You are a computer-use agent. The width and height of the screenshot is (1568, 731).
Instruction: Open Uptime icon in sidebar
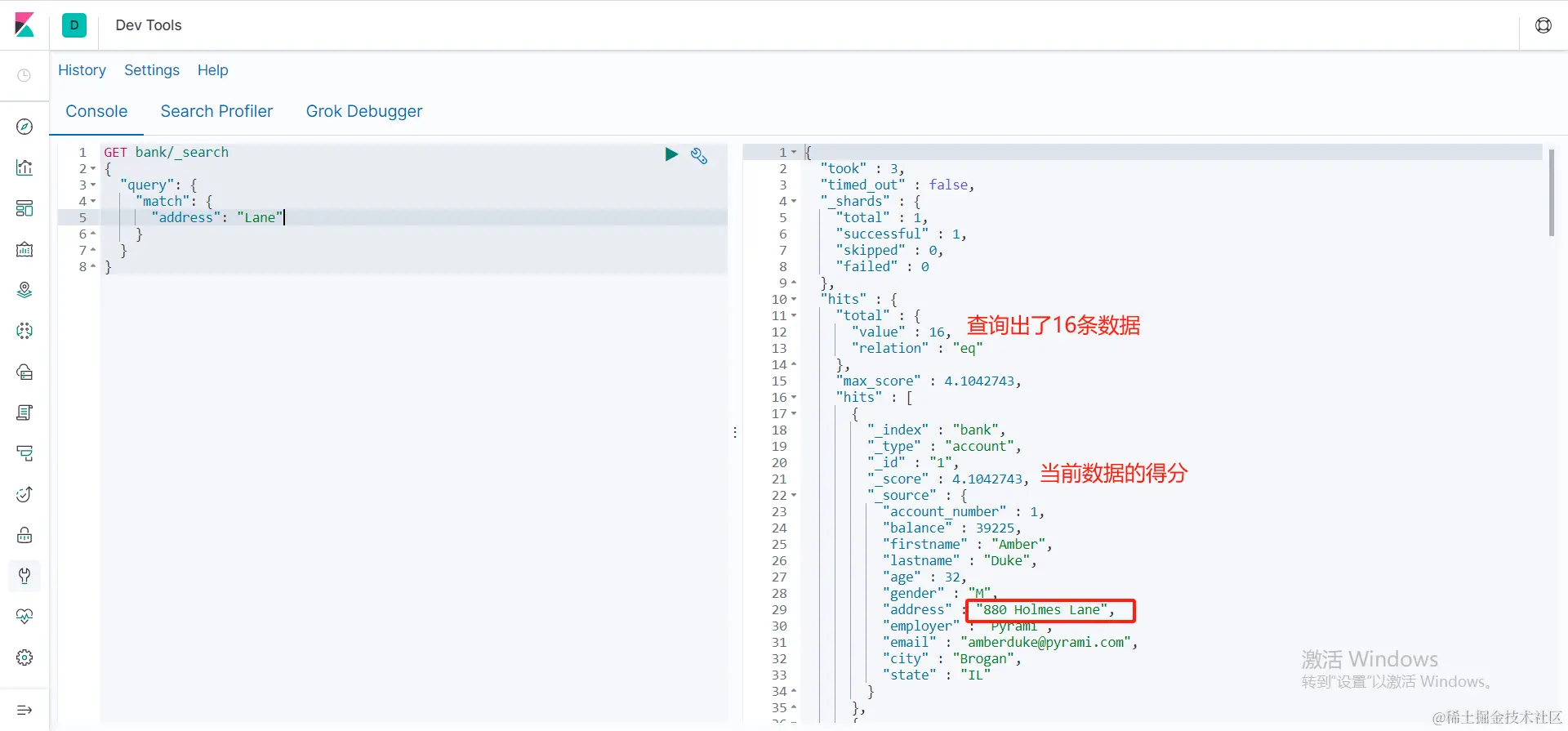click(x=24, y=494)
